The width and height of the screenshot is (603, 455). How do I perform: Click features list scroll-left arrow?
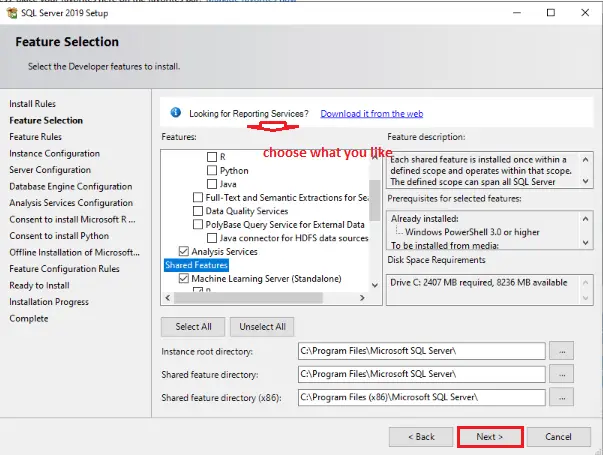(x=168, y=298)
